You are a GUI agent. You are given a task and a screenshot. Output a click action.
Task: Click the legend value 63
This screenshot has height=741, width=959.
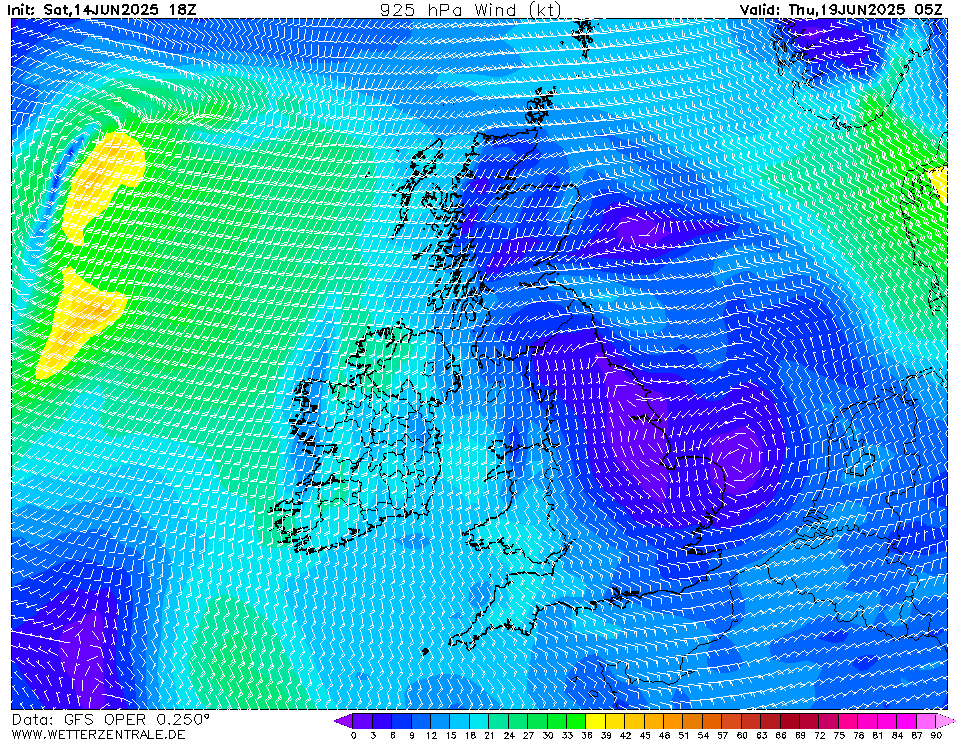coord(761,735)
